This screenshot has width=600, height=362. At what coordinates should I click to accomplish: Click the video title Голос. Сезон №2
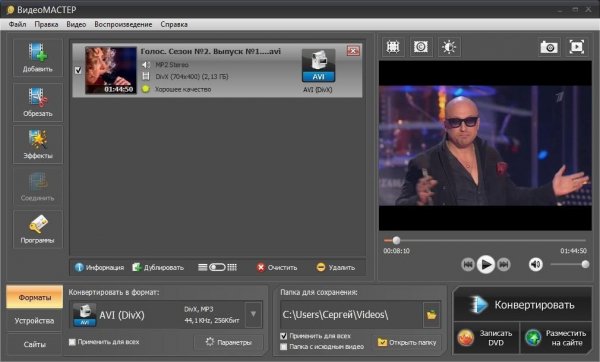[x=211, y=51]
